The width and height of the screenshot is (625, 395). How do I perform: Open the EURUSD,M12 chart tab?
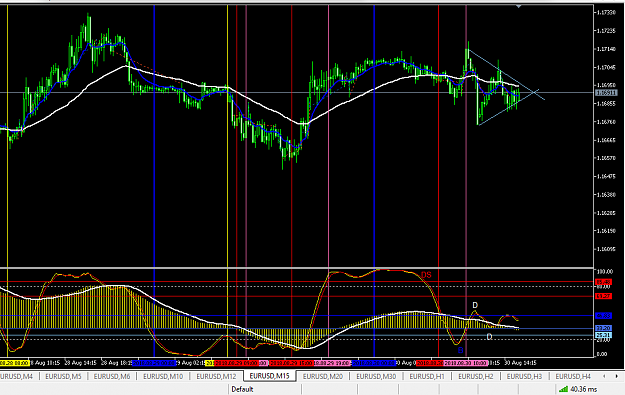[216, 376]
